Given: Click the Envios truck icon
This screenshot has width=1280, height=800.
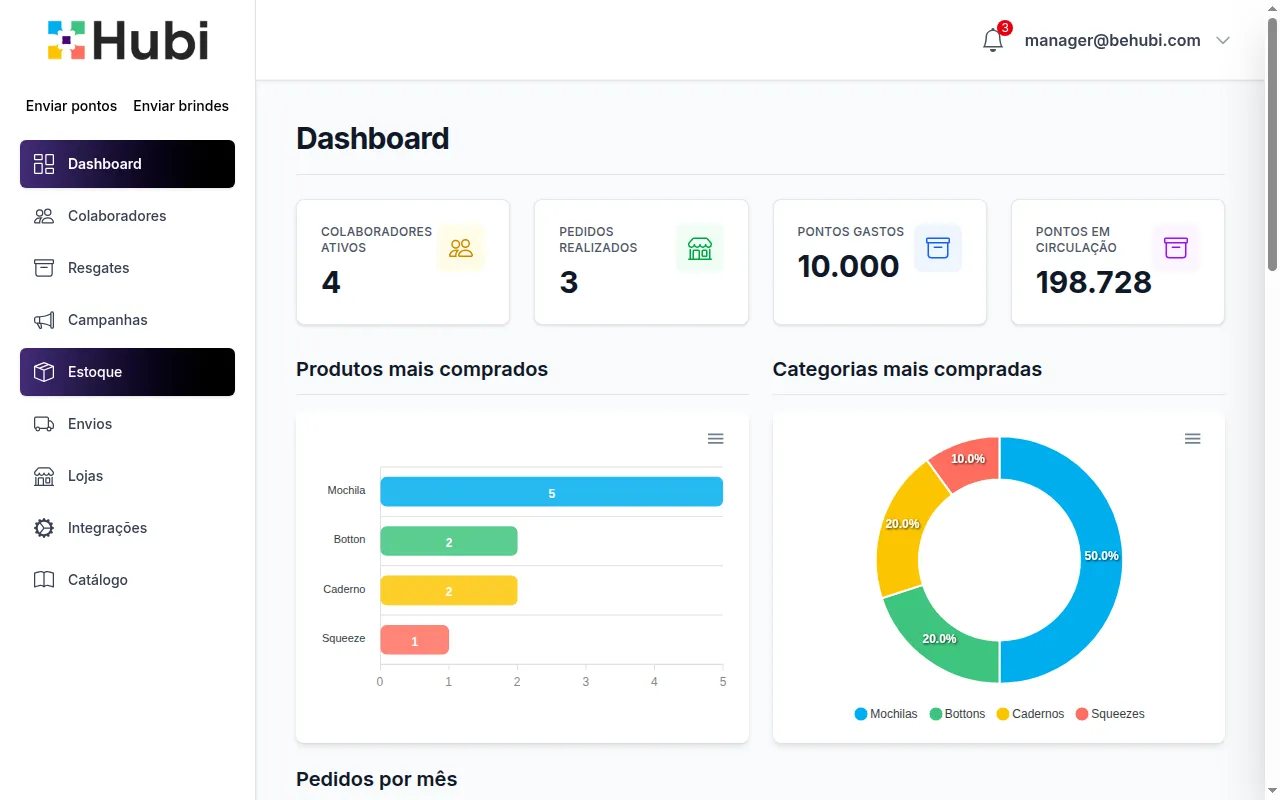Looking at the screenshot, I should click(44, 424).
